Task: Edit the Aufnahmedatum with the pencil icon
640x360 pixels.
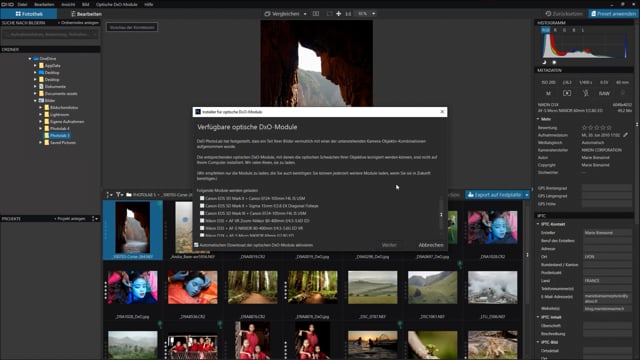Action: (625, 135)
